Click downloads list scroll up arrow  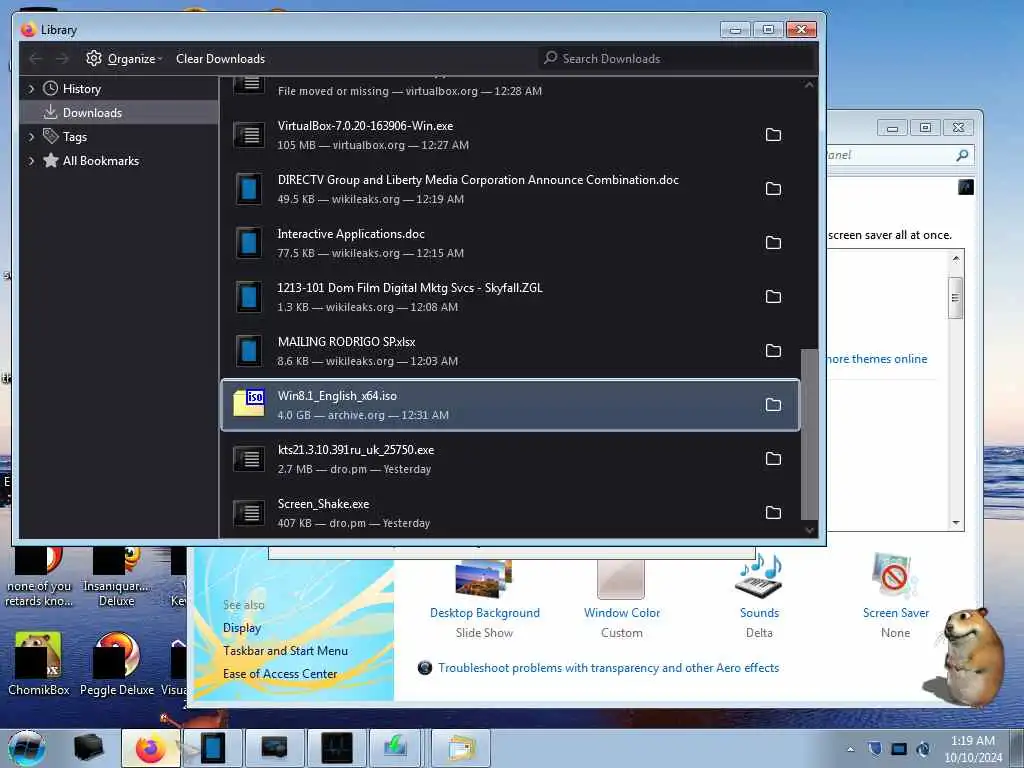point(809,85)
